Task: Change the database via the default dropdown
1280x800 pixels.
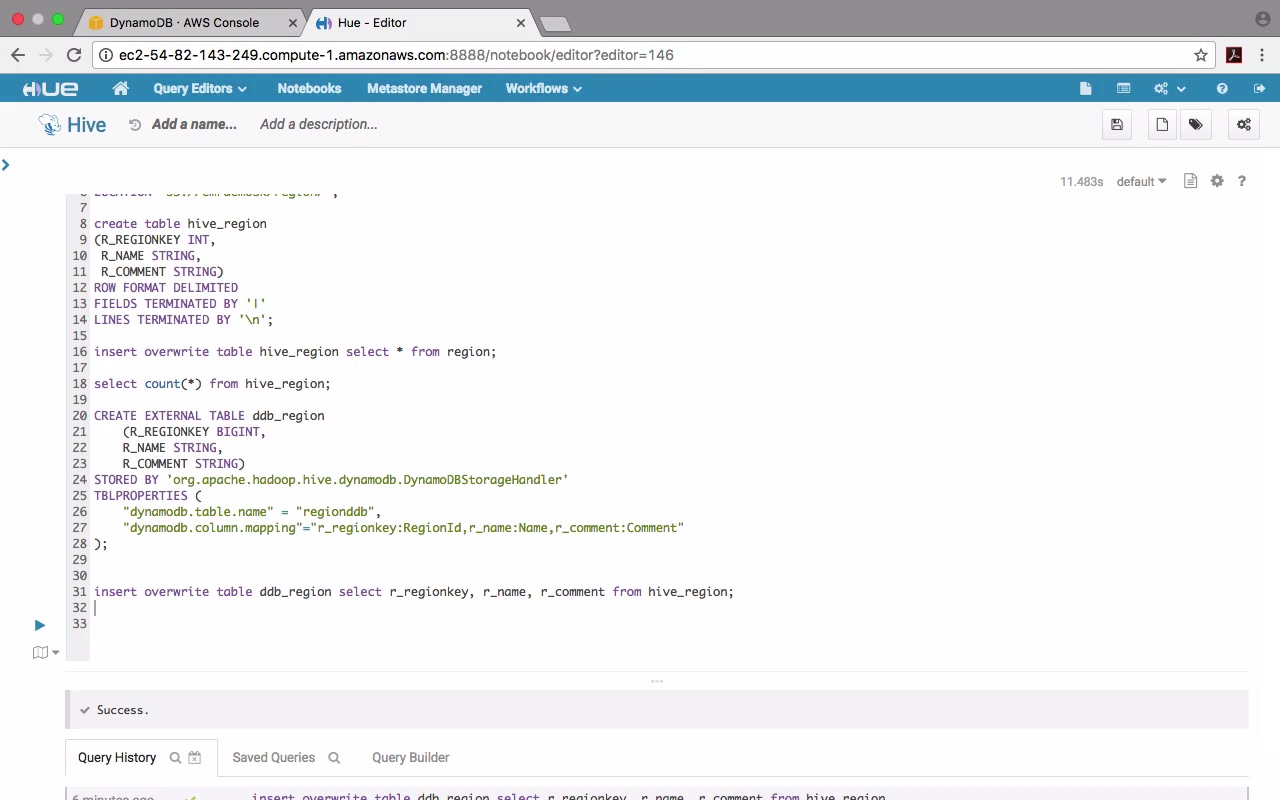Action: (1141, 182)
